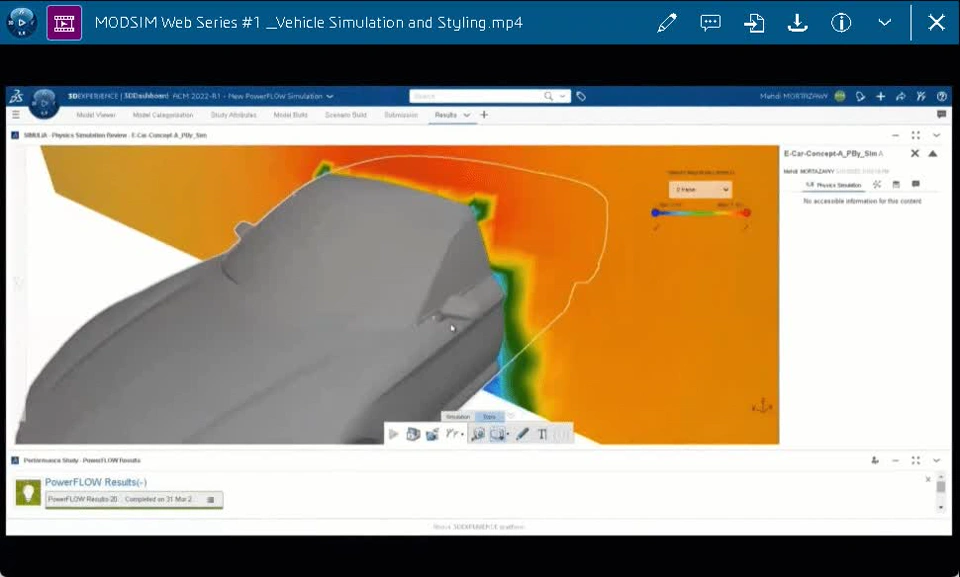Image resolution: width=960 pixels, height=577 pixels.
Task: Open the PowerFLOW Results(-) link
Action: click(x=96, y=482)
